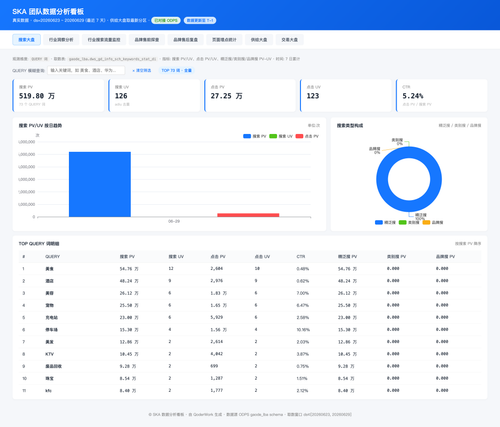Click the CTR column header
Image resolution: width=500 pixels, height=427 pixels.
[301, 257]
